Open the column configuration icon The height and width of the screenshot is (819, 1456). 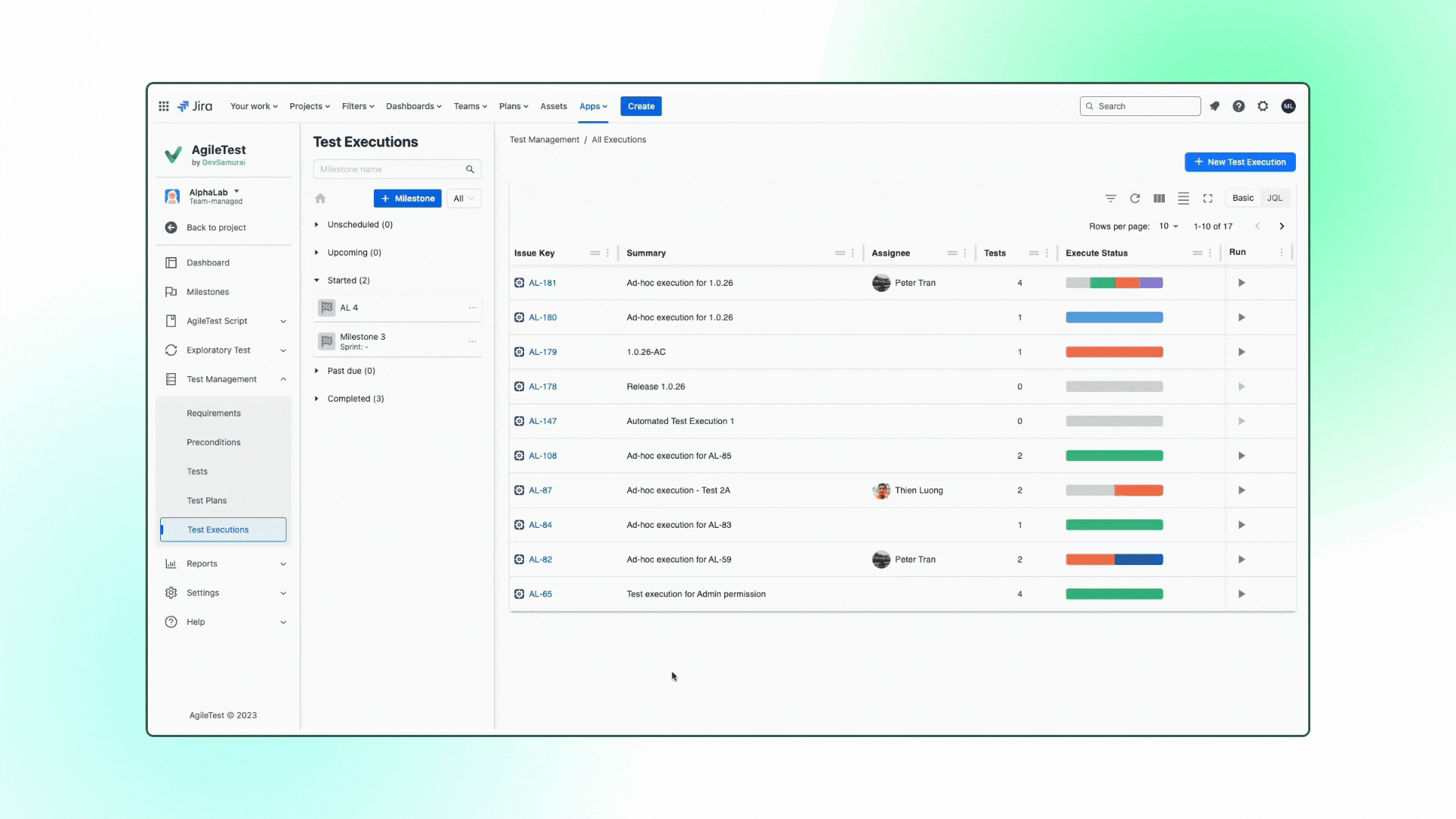[x=1159, y=198]
